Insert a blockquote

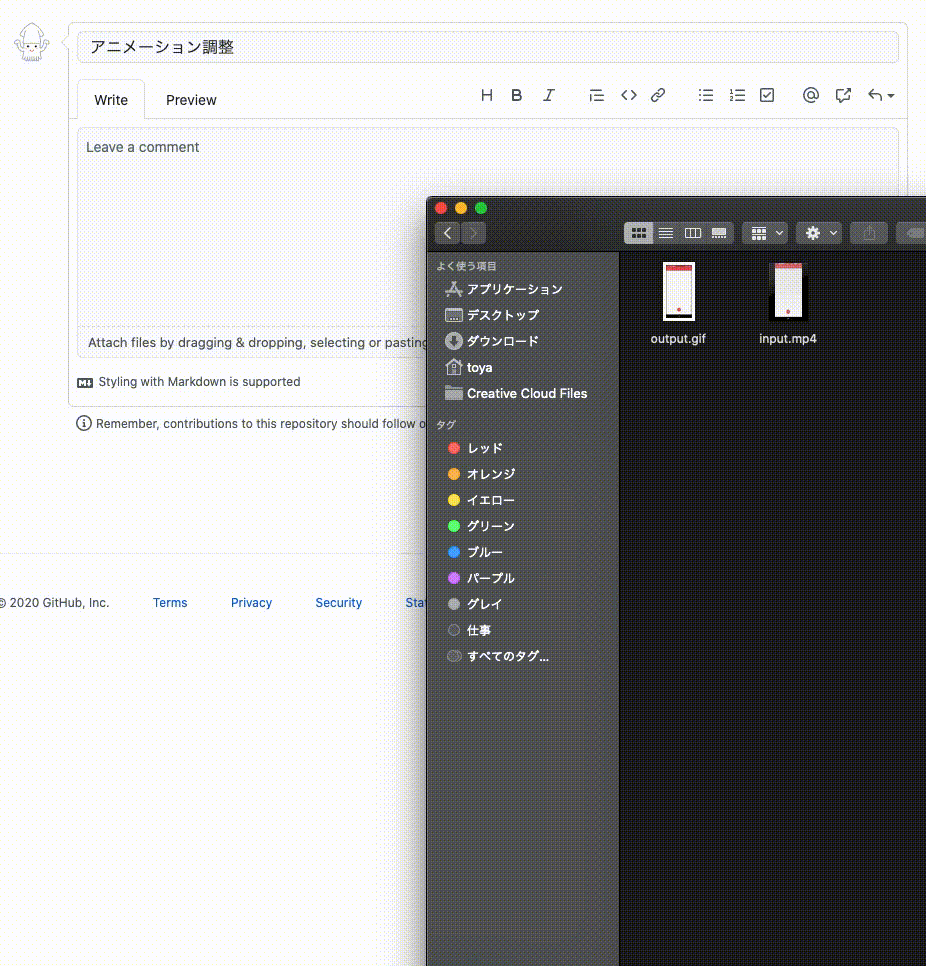click(597, 95)
